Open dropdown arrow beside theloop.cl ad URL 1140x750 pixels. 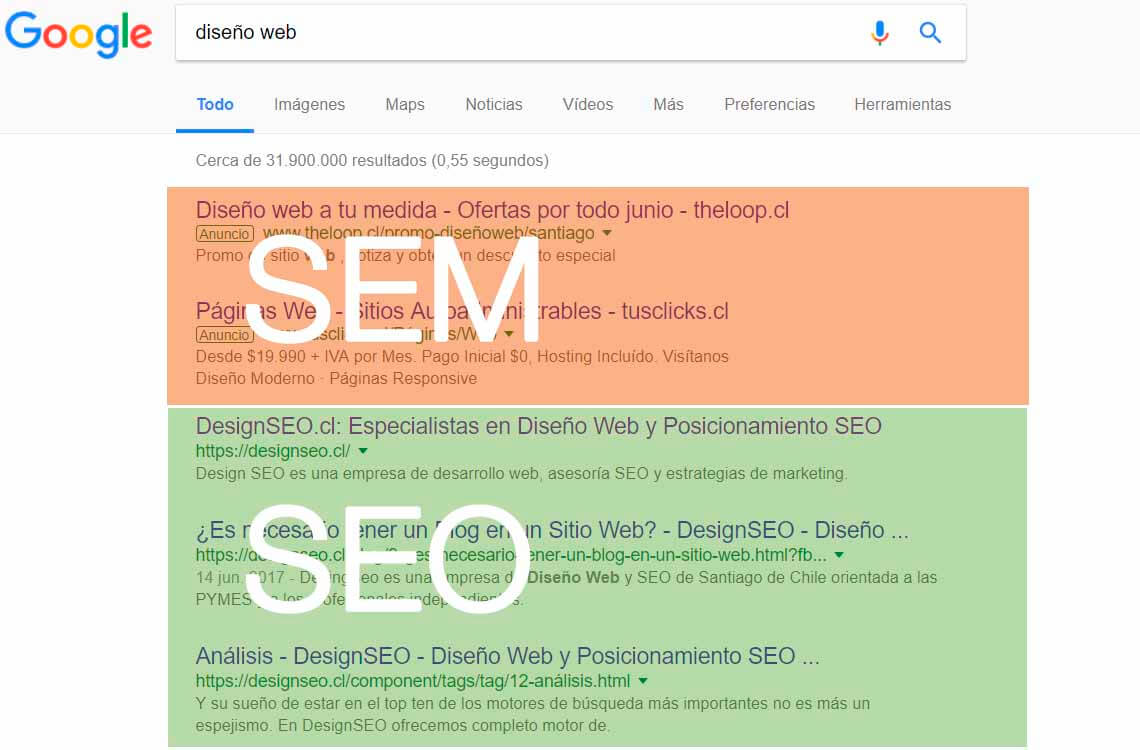(x=608, y=233)
